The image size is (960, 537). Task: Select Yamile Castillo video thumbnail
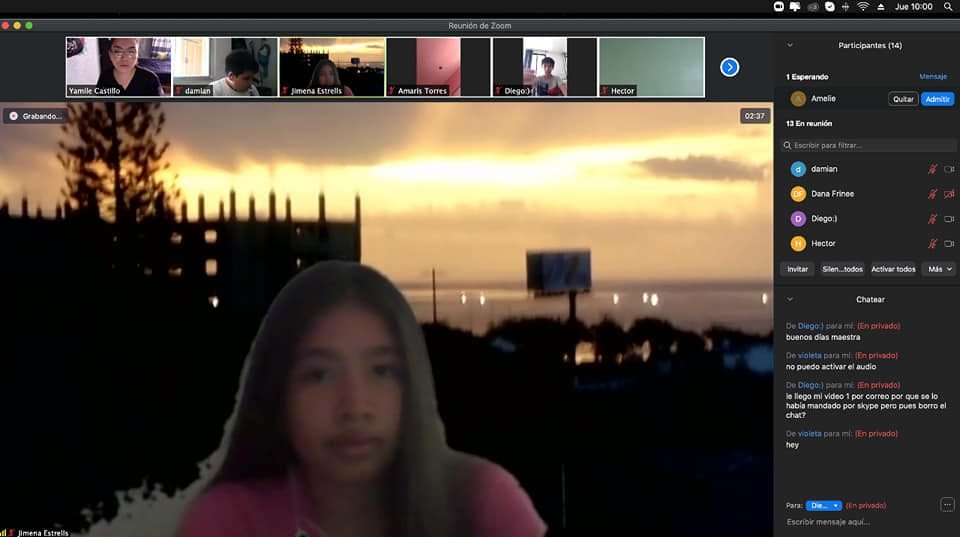118,67
